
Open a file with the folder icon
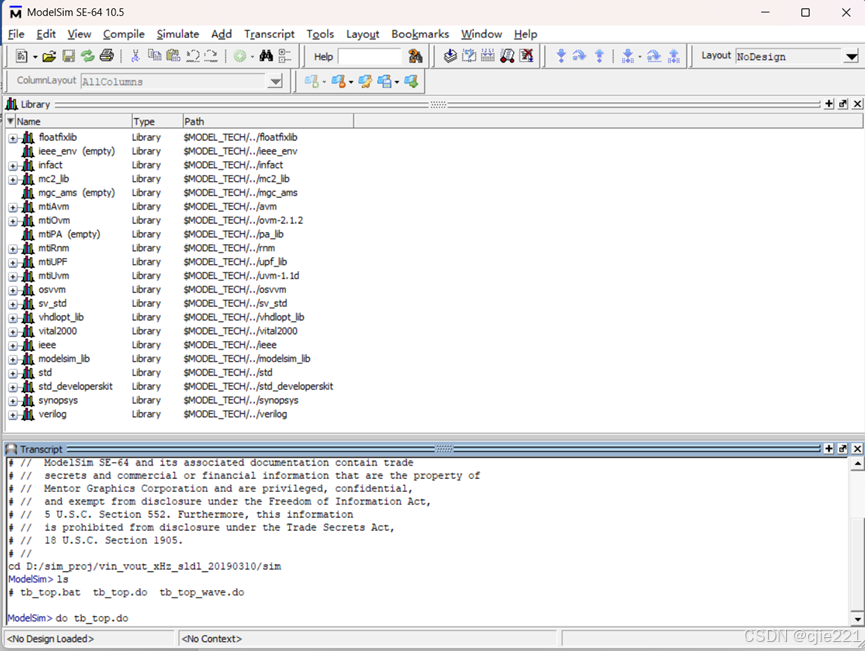click(49, 56)
